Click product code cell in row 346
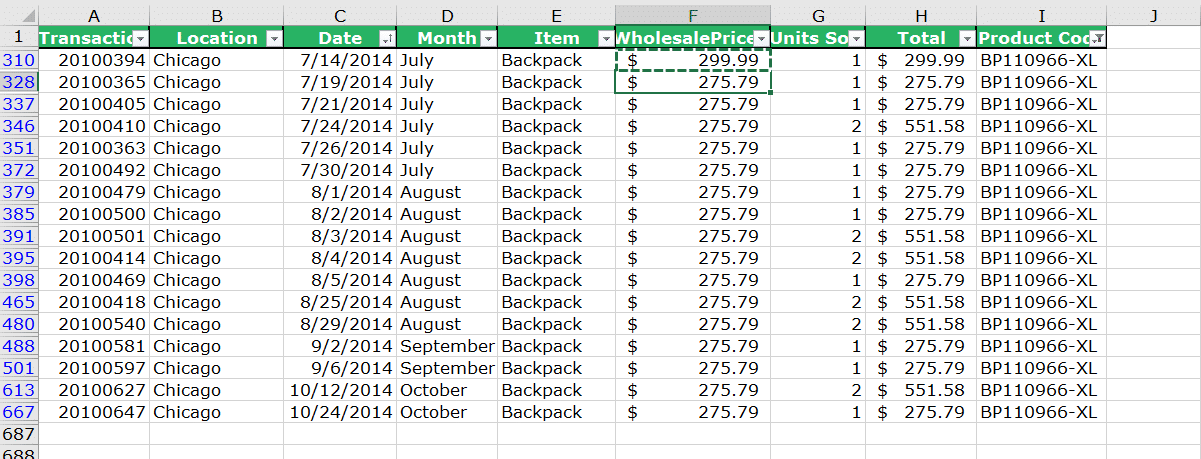1201x459 pixels. [x=1042, y=126]
